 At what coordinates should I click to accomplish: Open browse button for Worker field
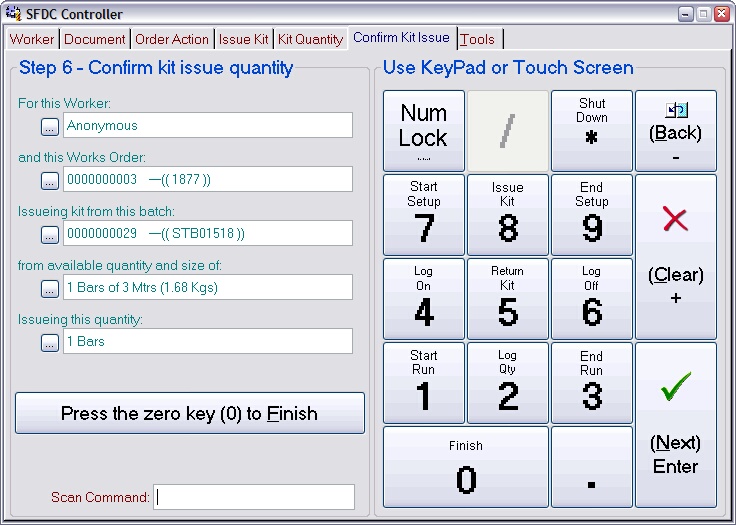[50, 126]
